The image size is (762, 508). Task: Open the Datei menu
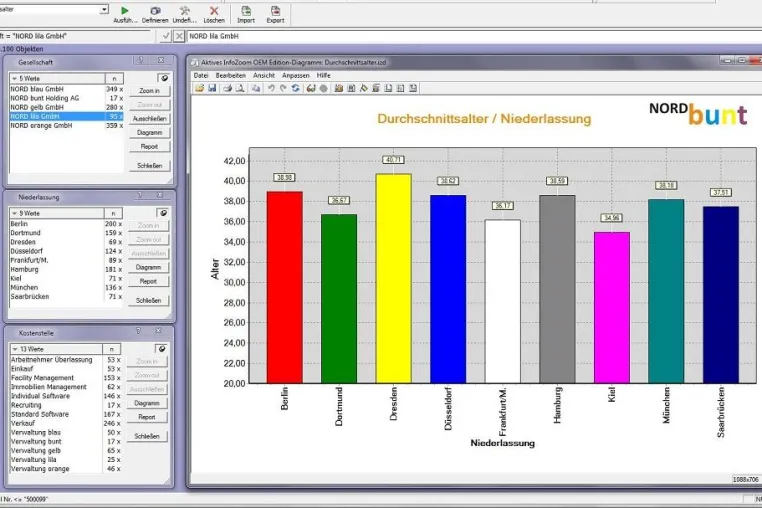[x=201, y=75]
